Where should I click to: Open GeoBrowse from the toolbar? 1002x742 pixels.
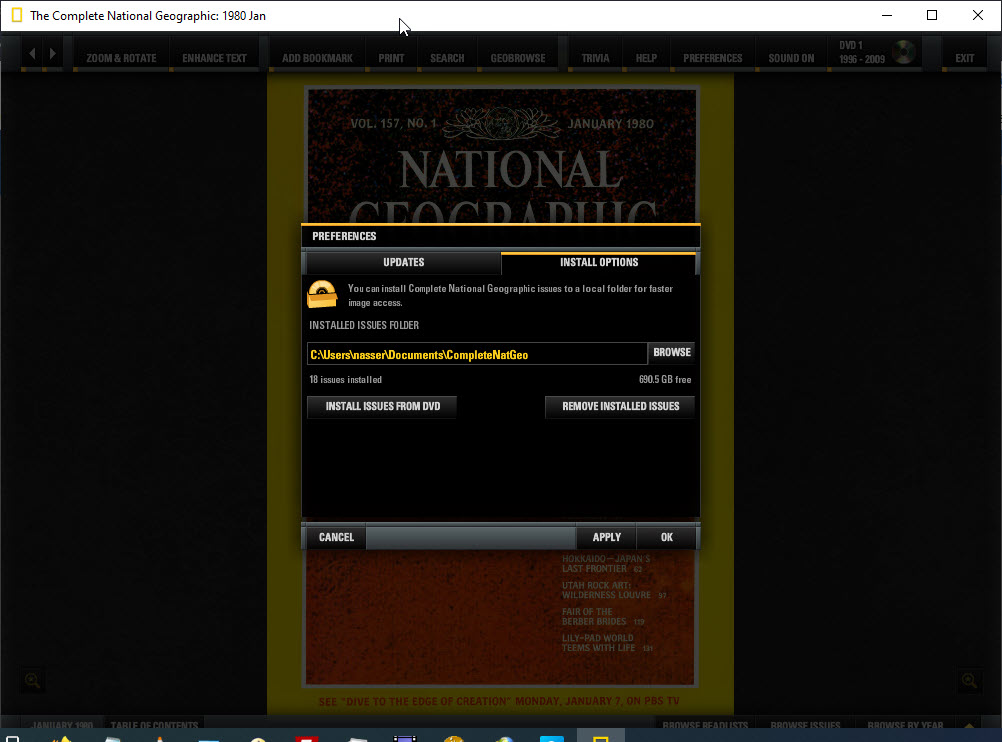(518, 58)
